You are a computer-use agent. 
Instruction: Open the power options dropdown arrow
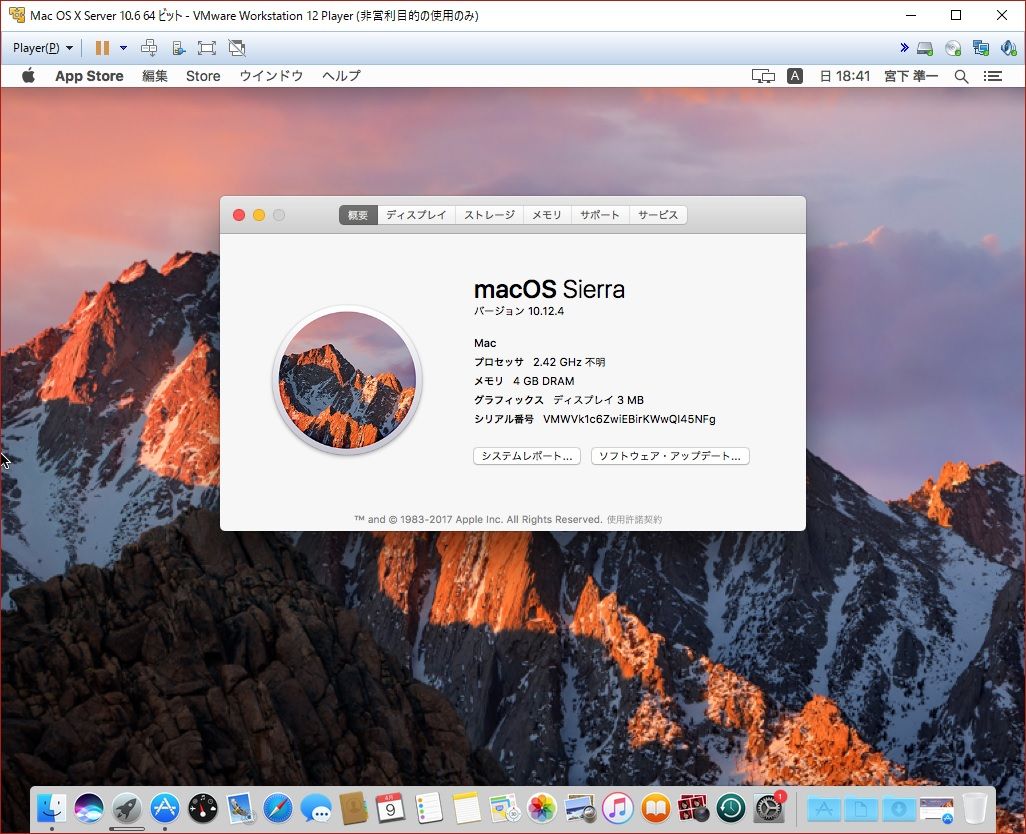[124, 48]
